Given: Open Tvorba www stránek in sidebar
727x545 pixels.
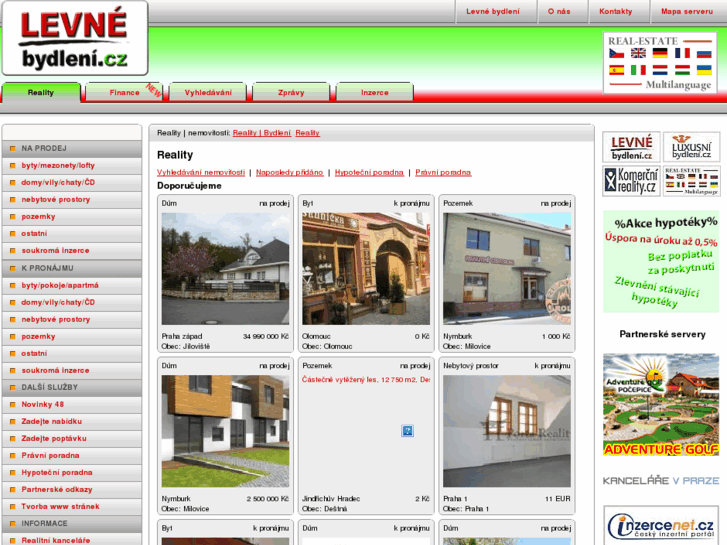Looking at the screenshot, I should click(72, 507).
